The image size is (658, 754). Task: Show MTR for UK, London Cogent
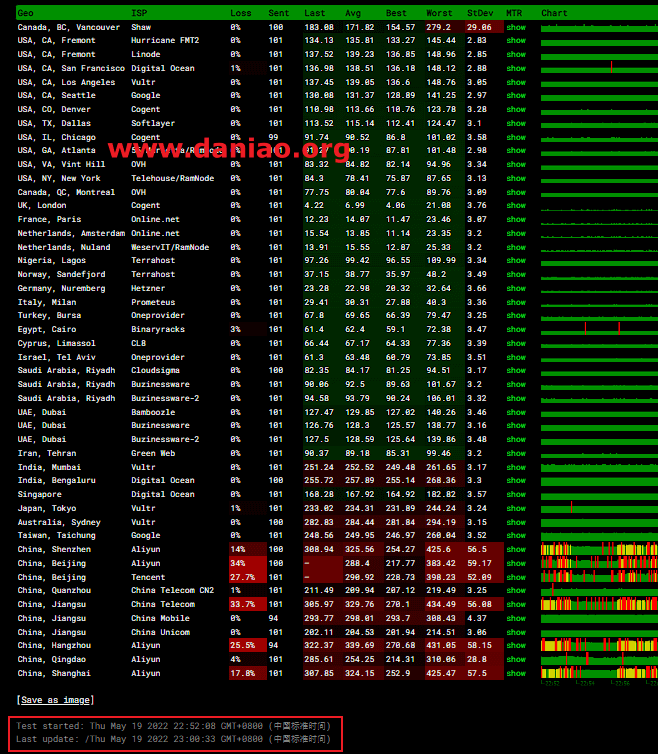click(516, 205)
